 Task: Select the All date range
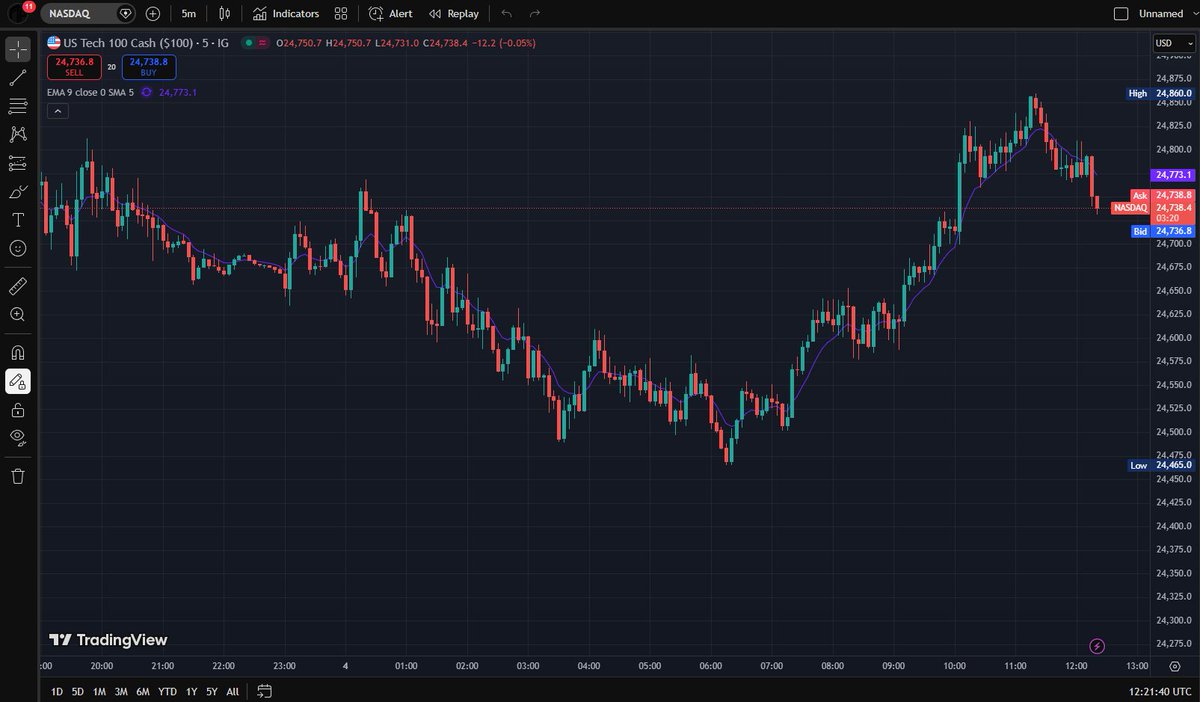(233, 691)
